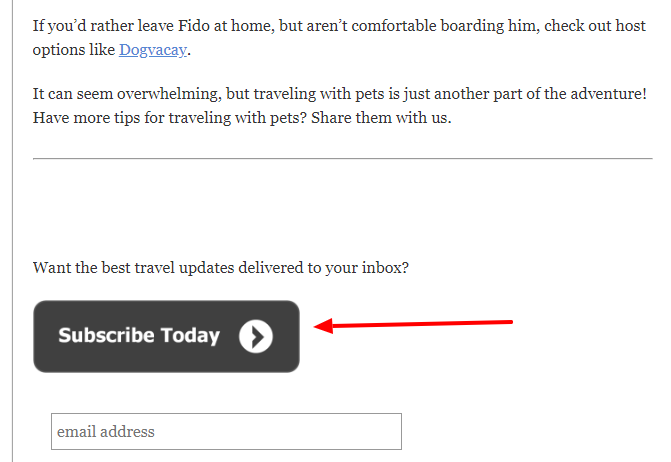
Task: Click the white circle arrow icon in the Subscribe button
Action: click(256, 336)
